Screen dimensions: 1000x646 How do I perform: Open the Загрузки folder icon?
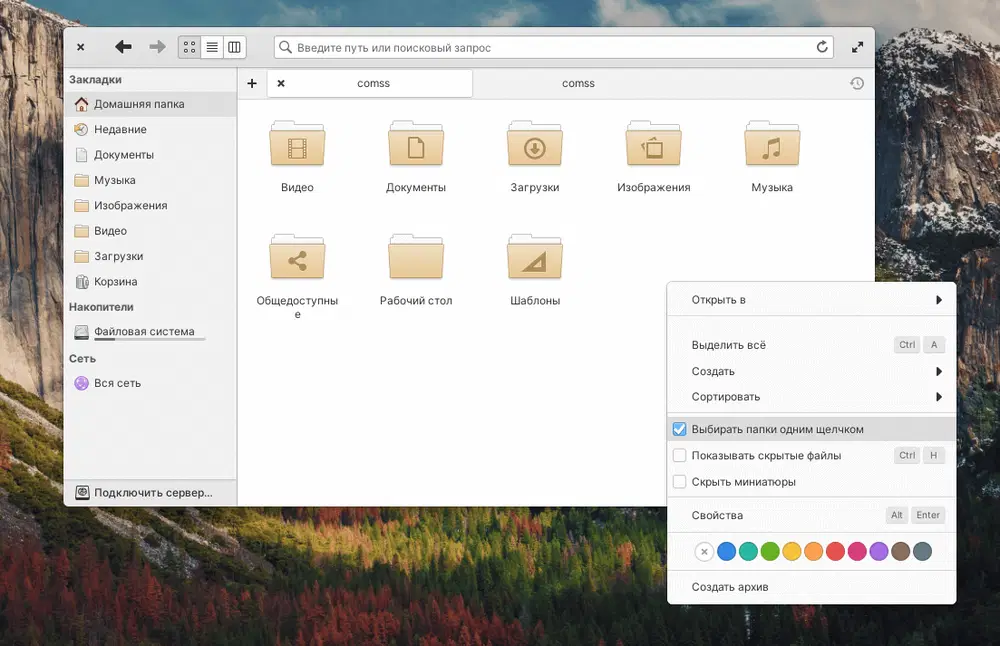point(534,147)
